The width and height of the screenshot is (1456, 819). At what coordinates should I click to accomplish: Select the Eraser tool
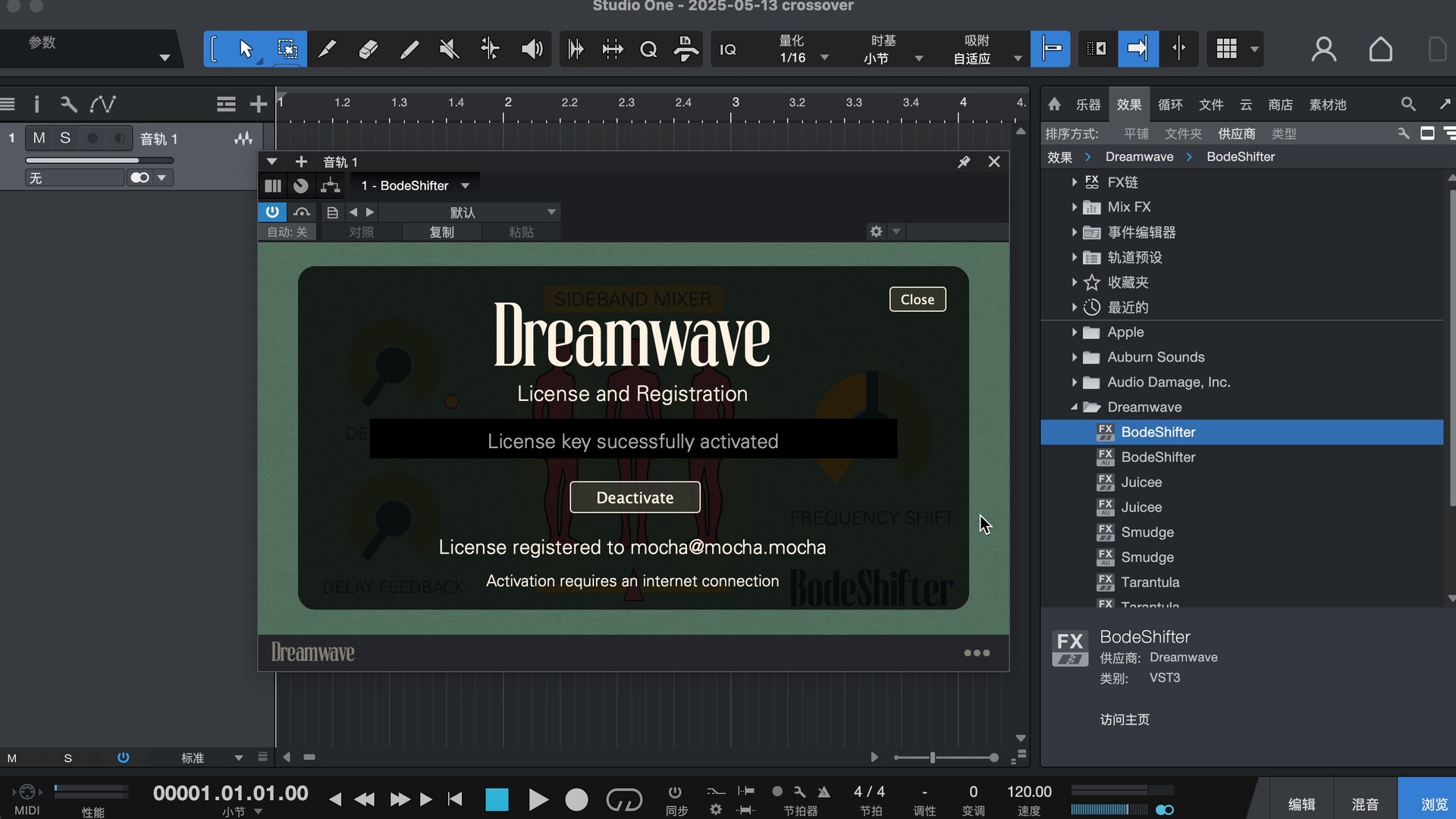click(x=368, y=49)
